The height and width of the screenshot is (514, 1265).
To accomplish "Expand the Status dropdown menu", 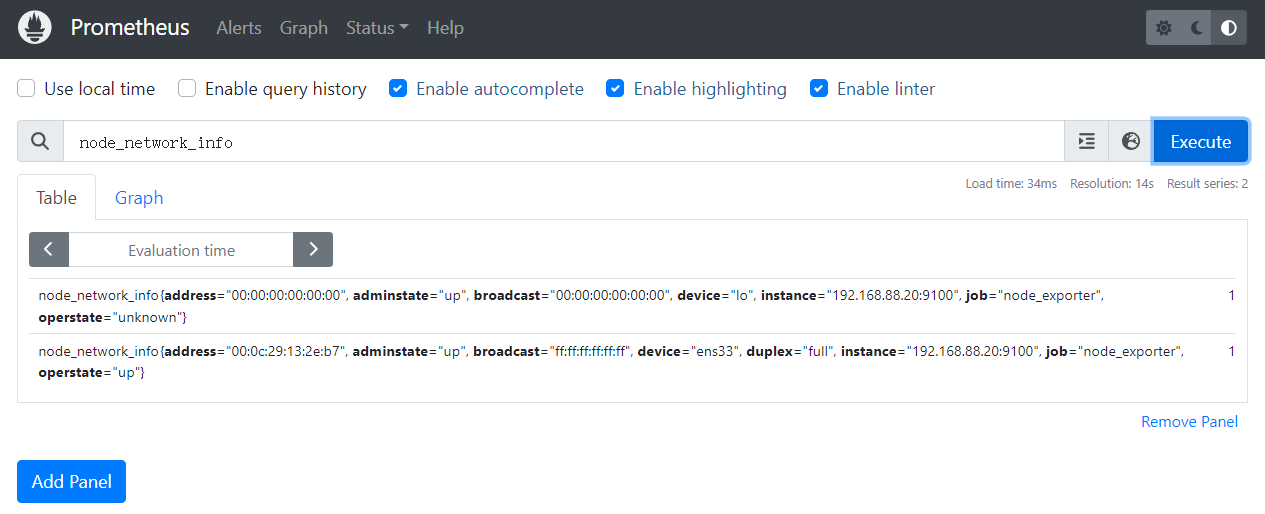I will [x=377, y=28].
